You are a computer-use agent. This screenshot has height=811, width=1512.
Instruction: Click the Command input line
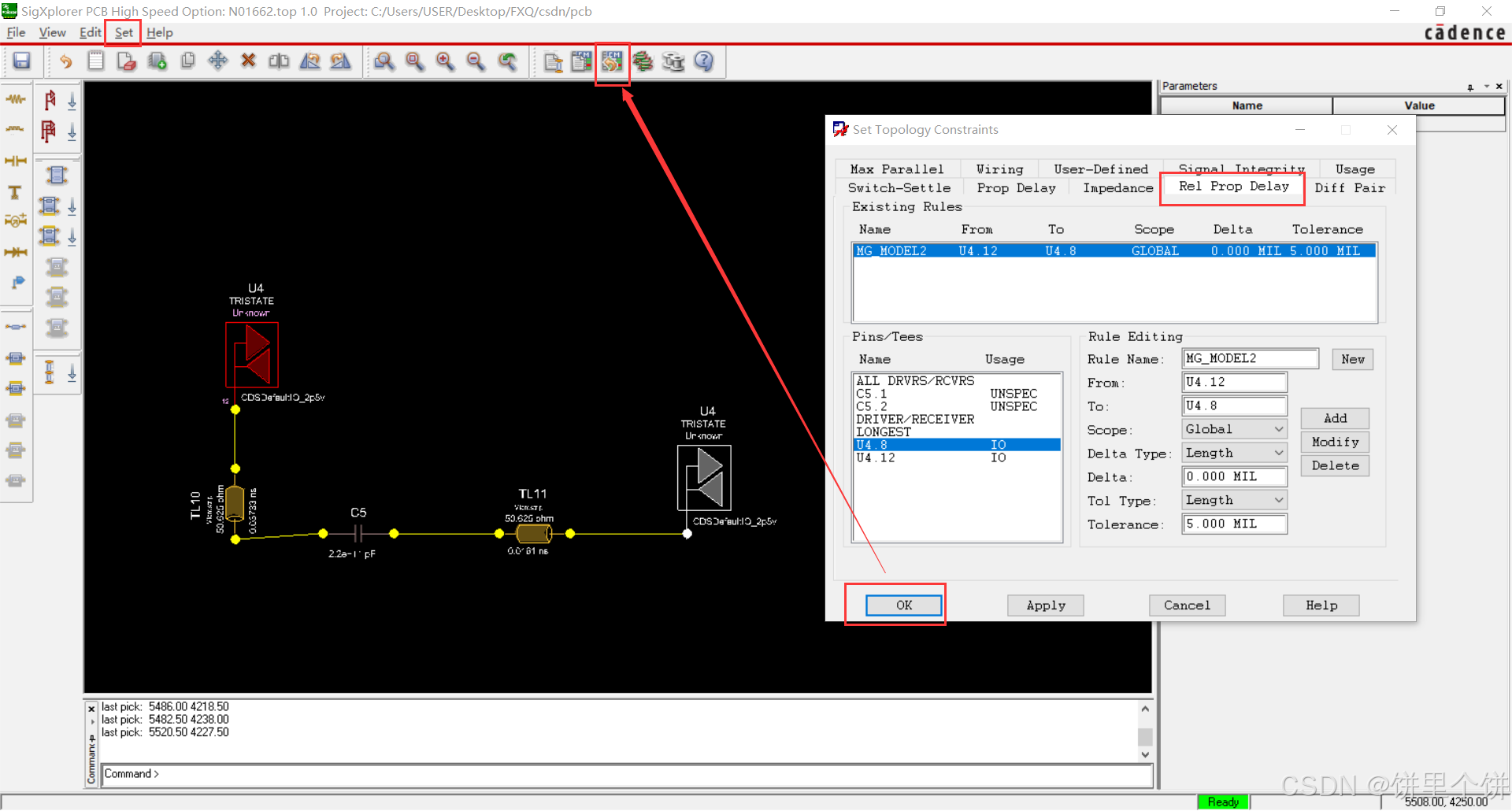(628, 774)
